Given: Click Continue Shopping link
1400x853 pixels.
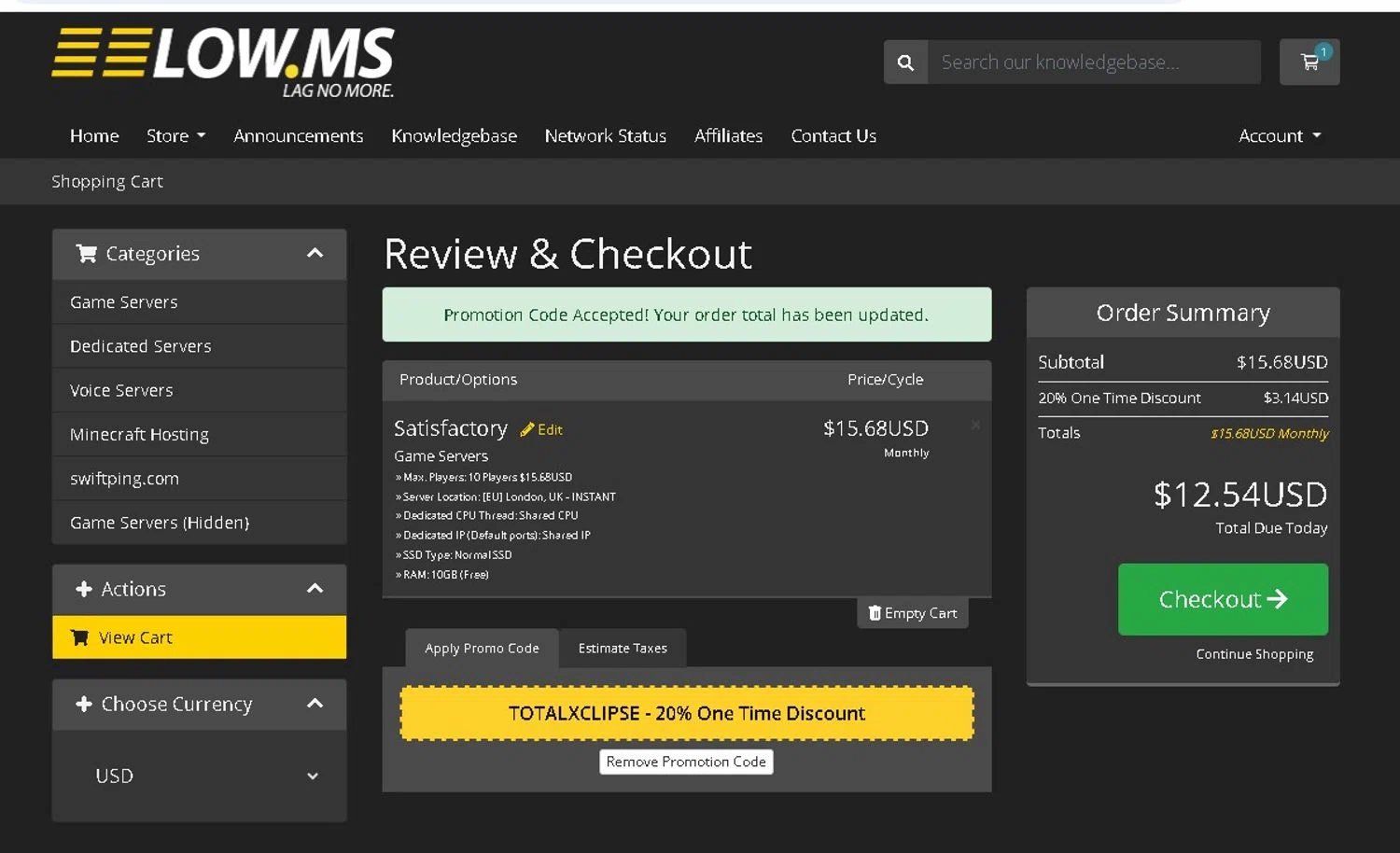Looking at the screenshot, I should pyautogui.click(x=1254, y=654).
